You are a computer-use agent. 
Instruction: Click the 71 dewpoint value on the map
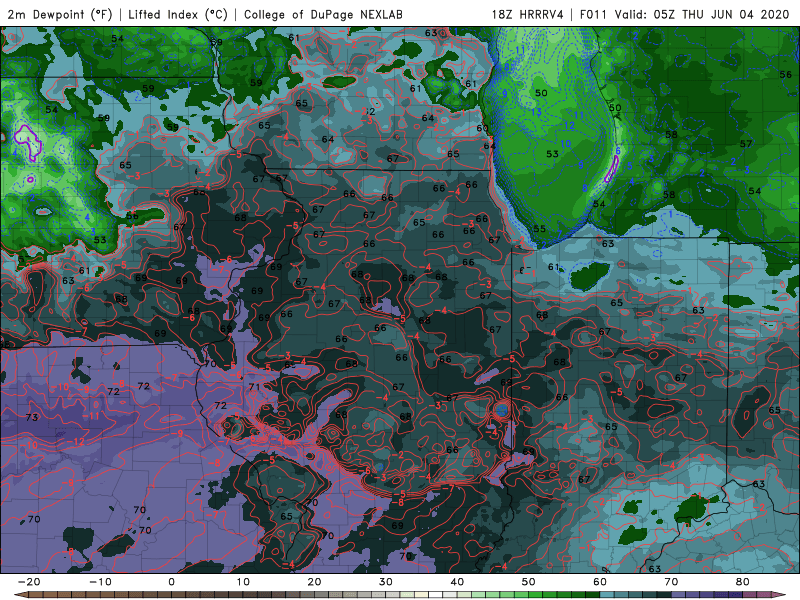(x=254, y=387)
